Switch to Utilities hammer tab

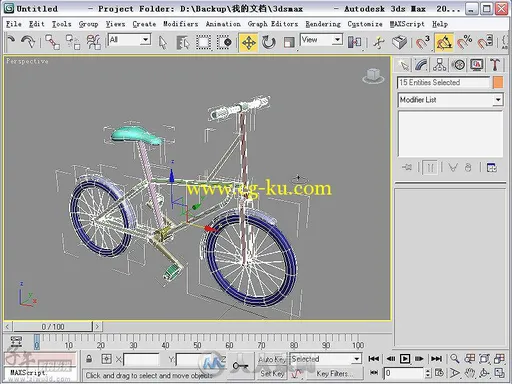pyautogui.click(x=495, y=65)
